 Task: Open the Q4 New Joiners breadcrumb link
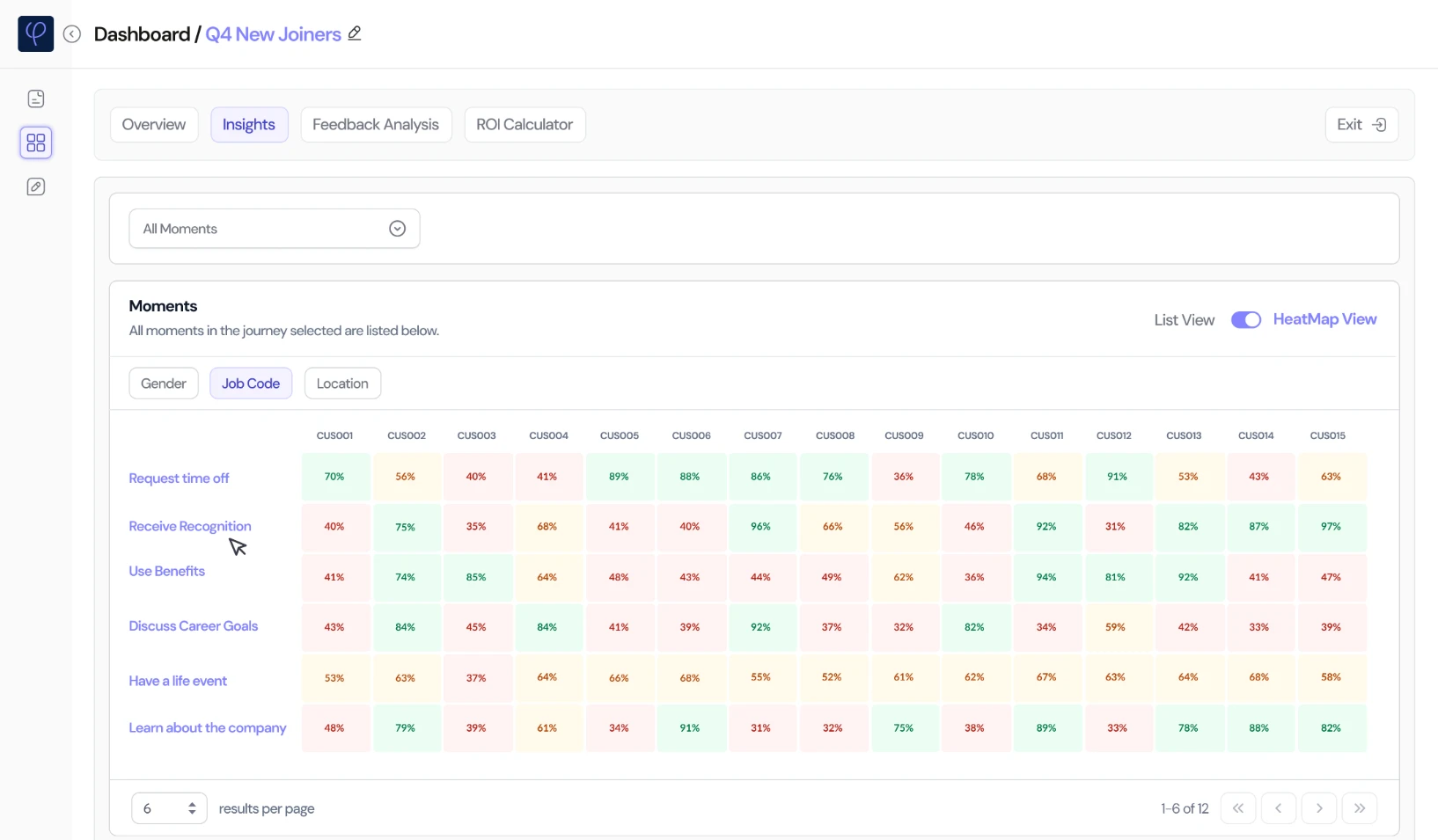click(x=274, y=34)
